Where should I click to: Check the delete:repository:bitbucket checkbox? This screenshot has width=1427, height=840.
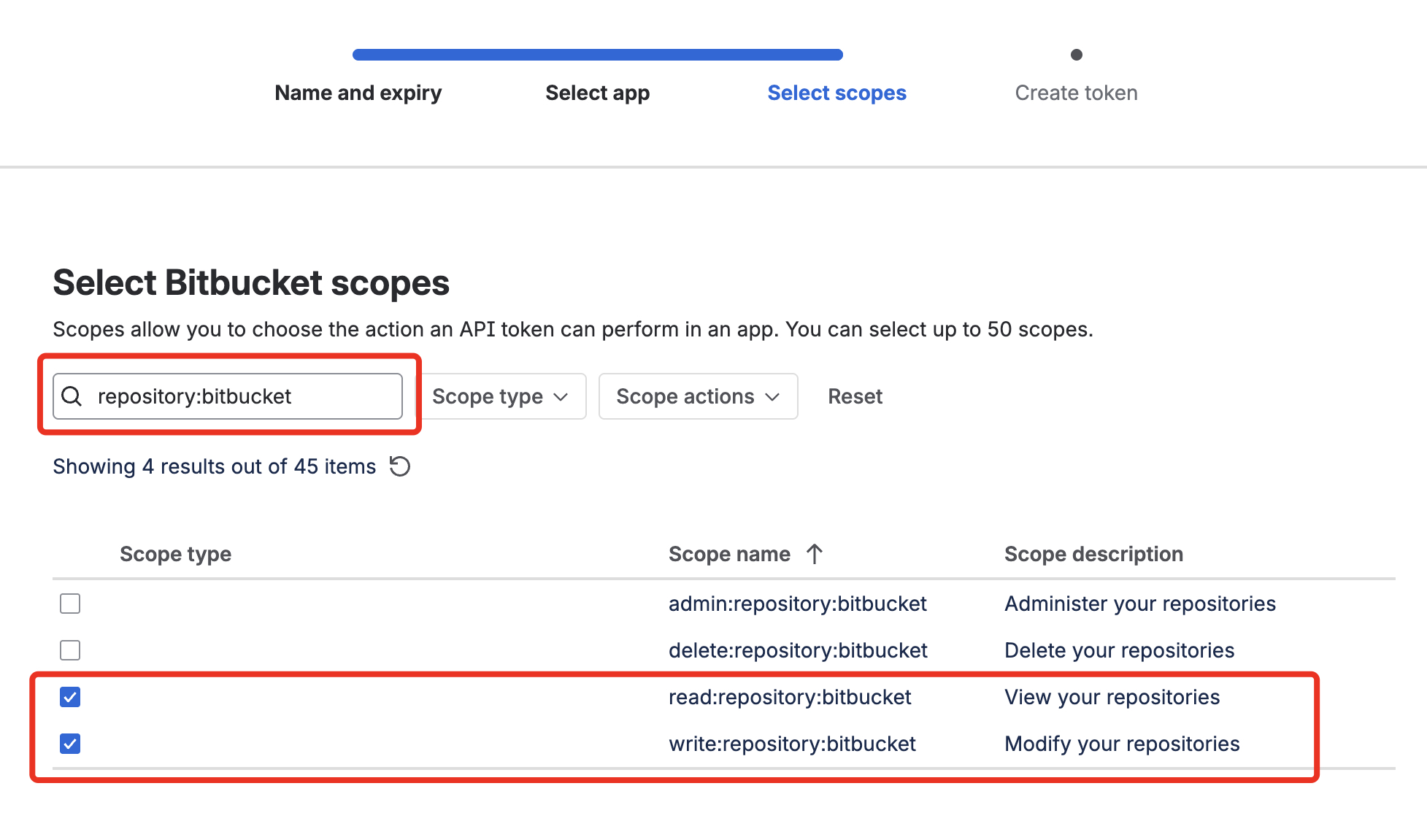[70, 650]
